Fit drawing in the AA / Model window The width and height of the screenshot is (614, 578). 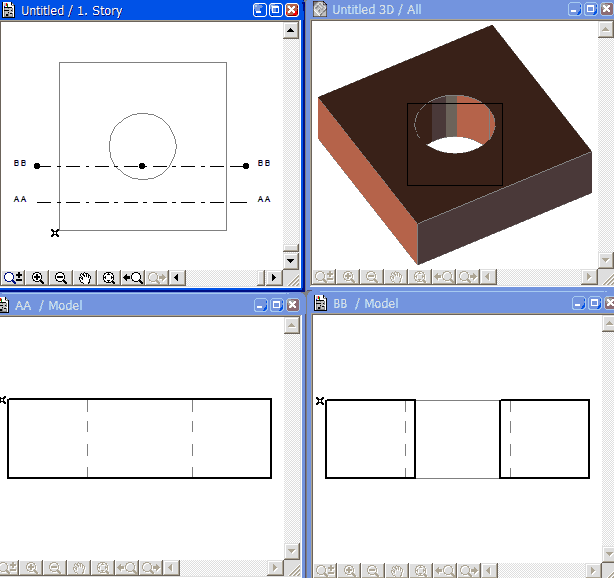pyautogui.click(x=103, y=567)
